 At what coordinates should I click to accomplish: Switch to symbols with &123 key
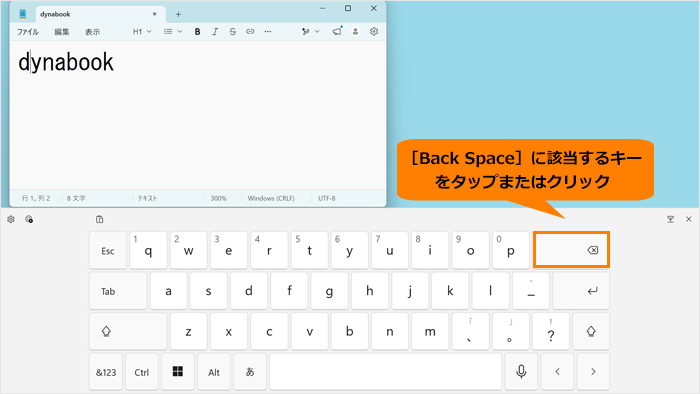click(106, 372)
